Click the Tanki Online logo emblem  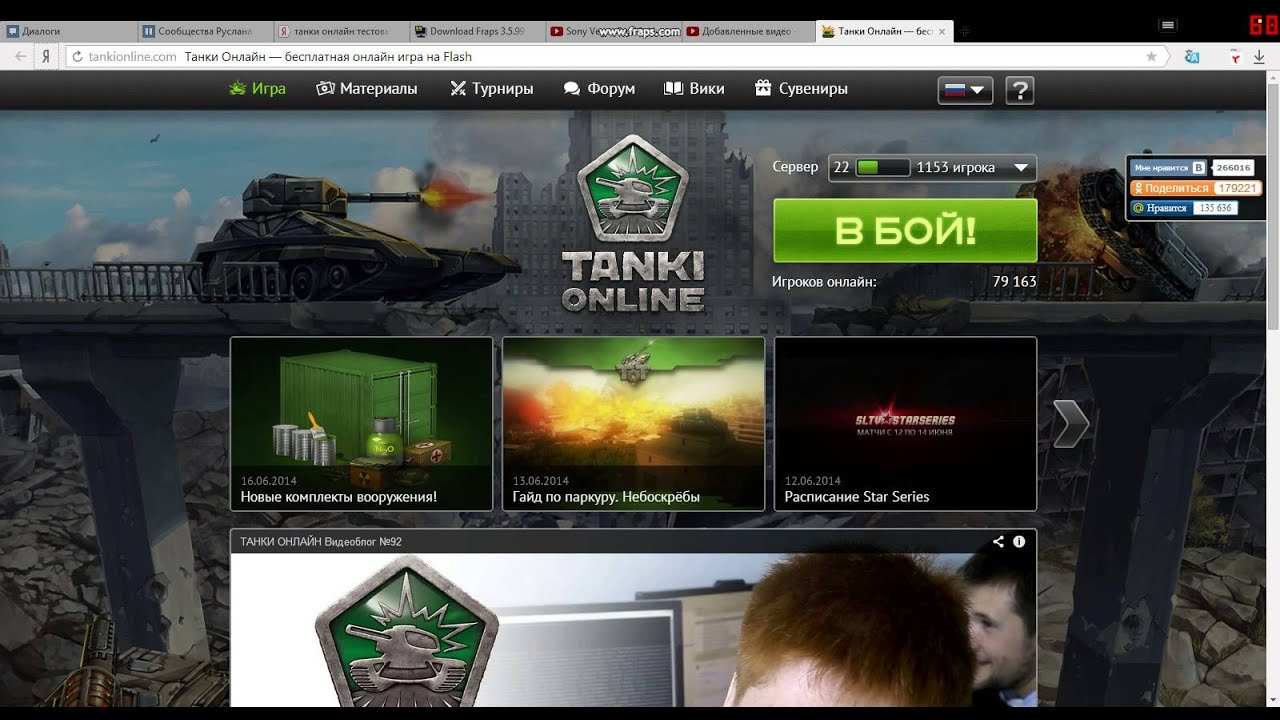point(633,190)
